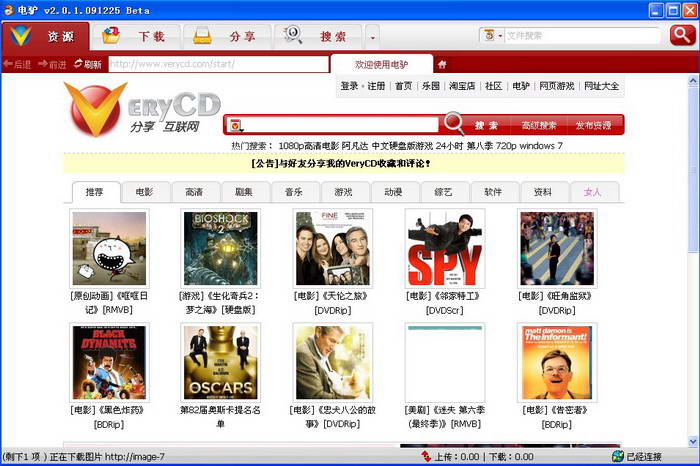Select the 女人 category tab
This screenshot has width=700, height=466.
point(593,192)
